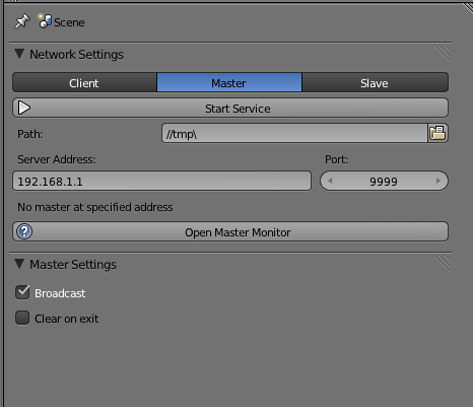This screenshot has height=407, width=473.
Task: Grab the Network Settings panel grip lines
Action: pyautogui.click(x=443, y=53)
